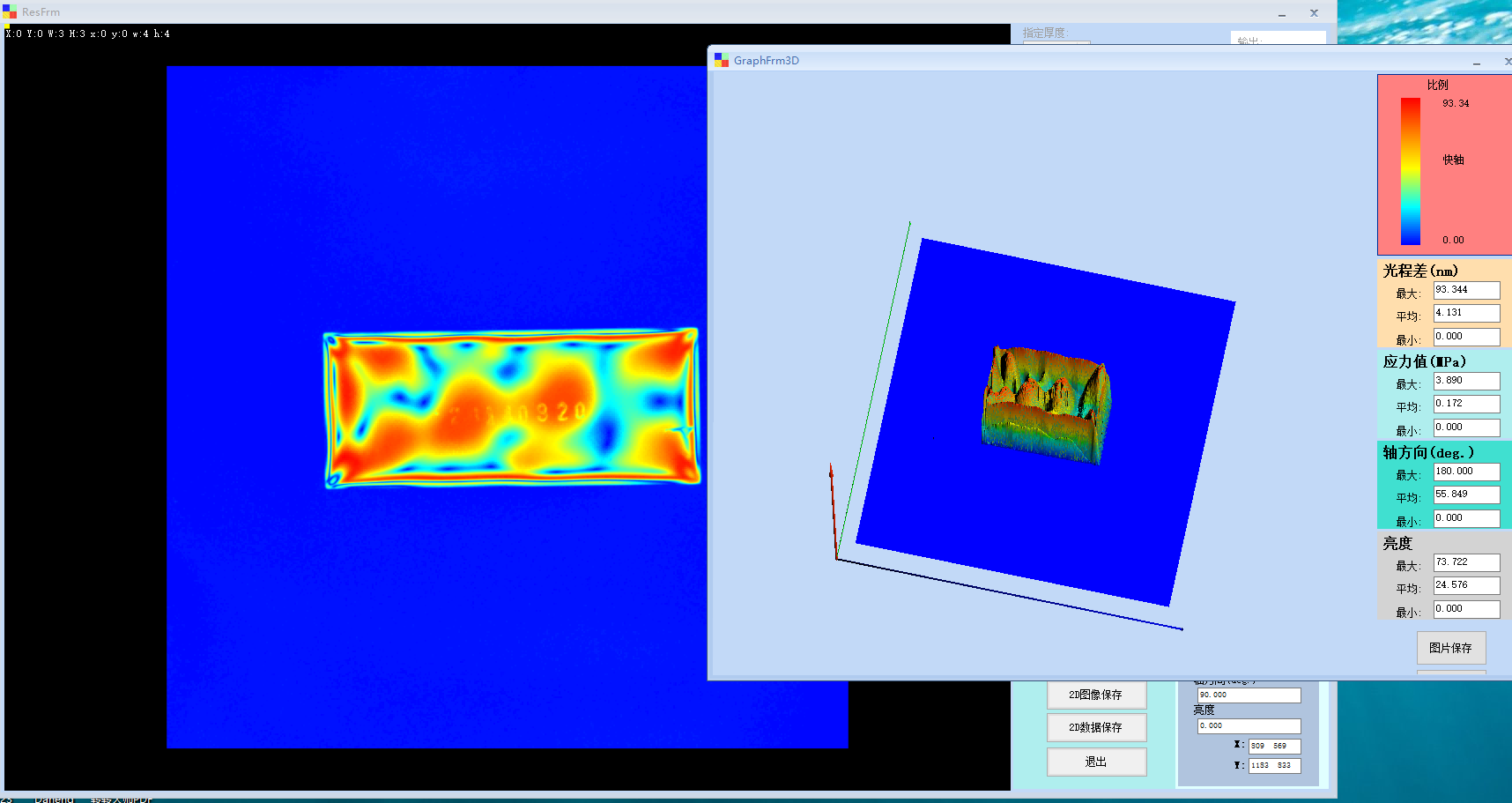Screen dimensions: 1512x803
Task: Click the rainbow scale color bar
Action: (1411, 171)
